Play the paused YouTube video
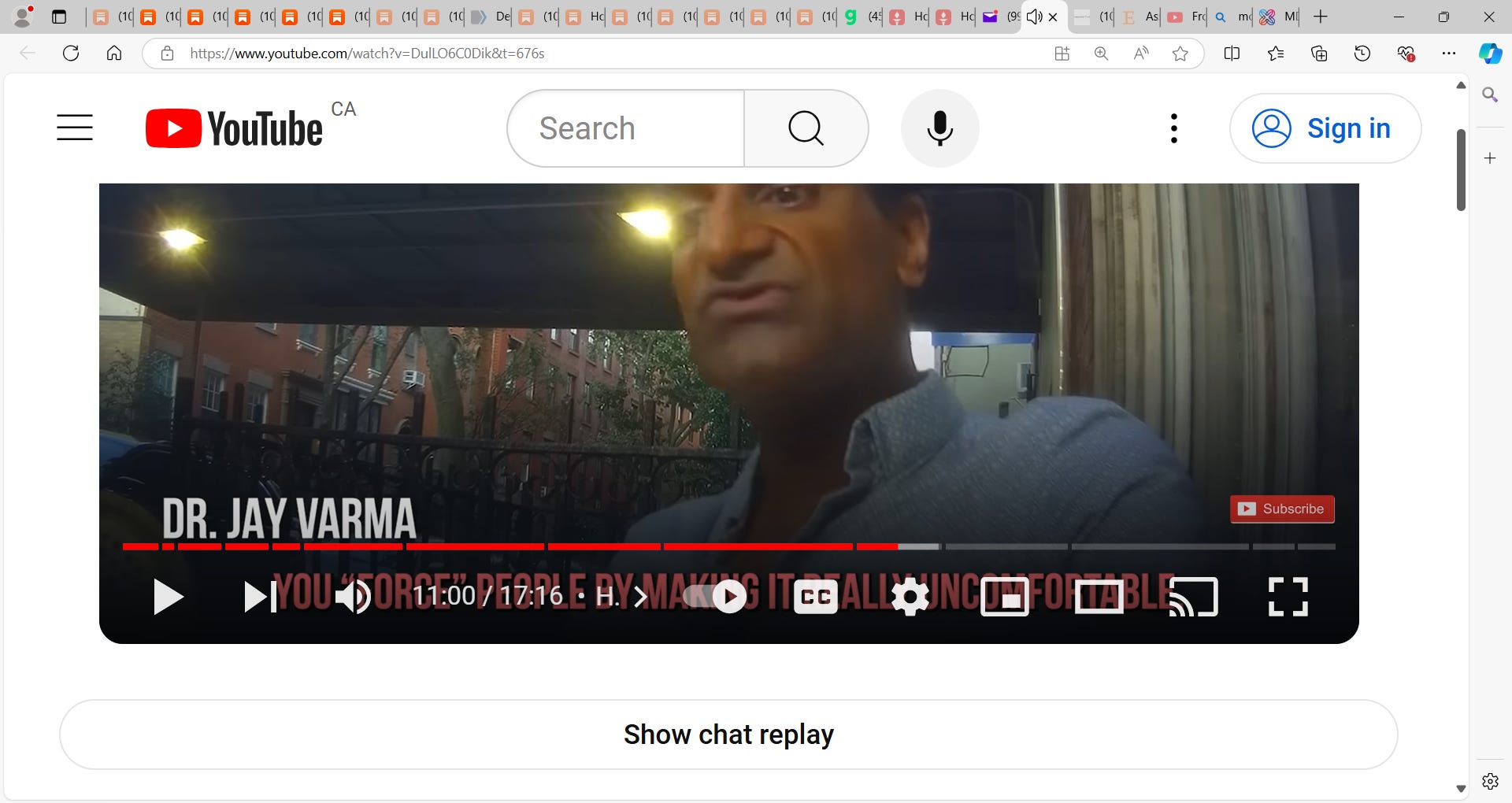Screen dimensions: 1512x803 [168, 597]
